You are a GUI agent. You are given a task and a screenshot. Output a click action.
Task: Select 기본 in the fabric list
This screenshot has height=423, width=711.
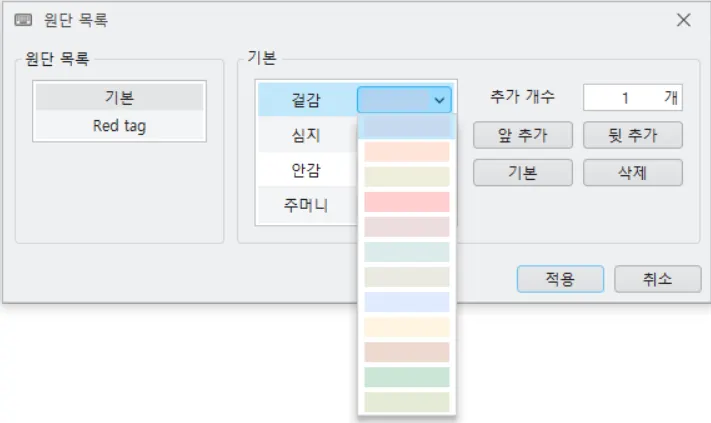pyautogui.click(x=120, y=97)
